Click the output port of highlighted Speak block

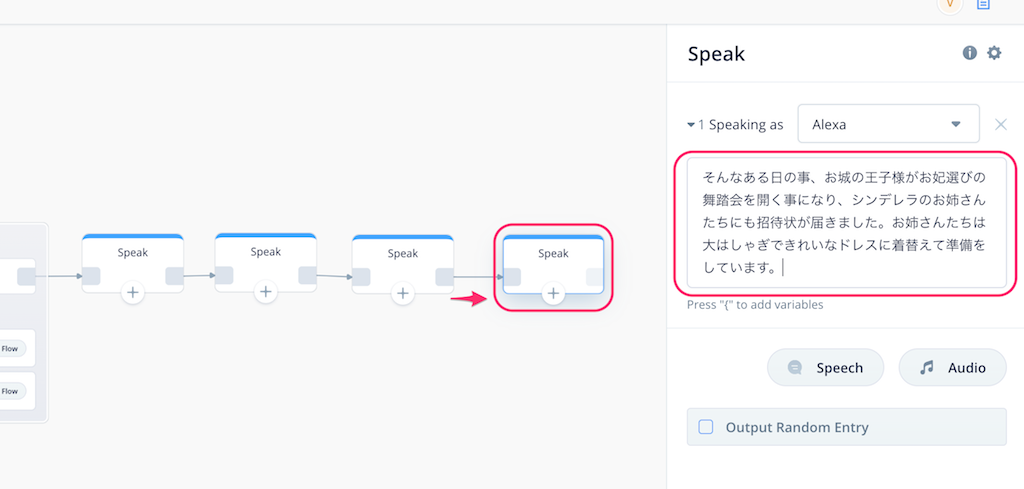[594, 277]
